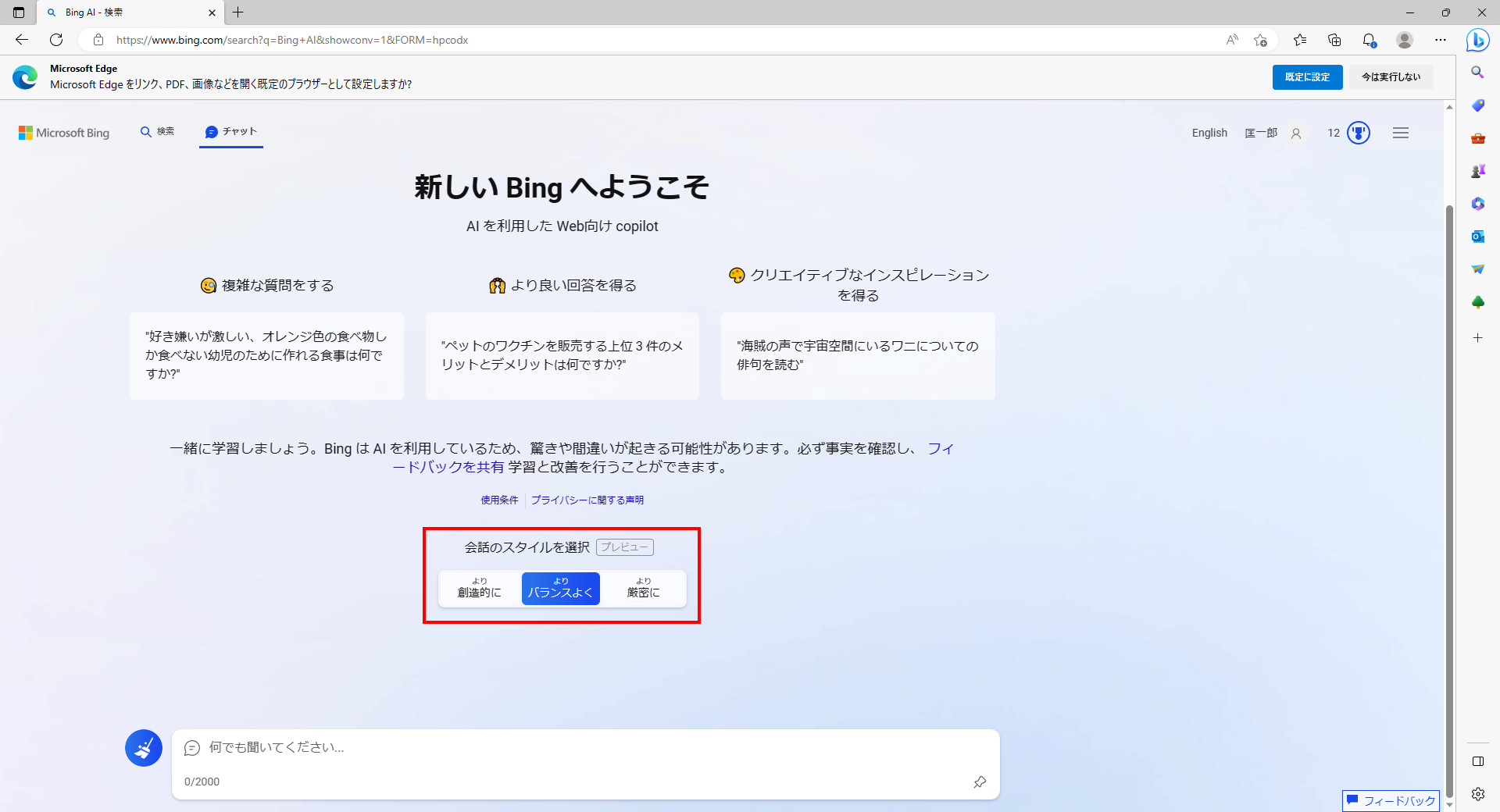Open a new browser tab
This screenshot has width=1500, height=812.
pos(238,12)
